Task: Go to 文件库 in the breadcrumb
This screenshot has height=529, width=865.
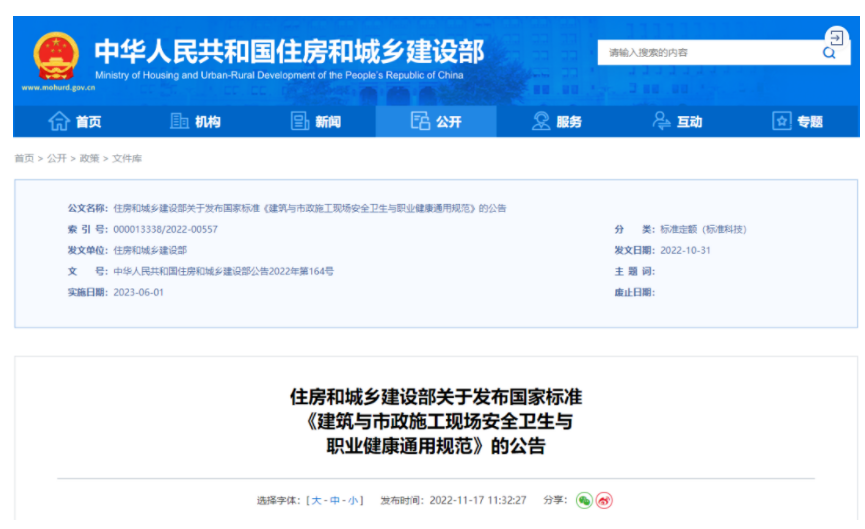Action: [127, 158]
